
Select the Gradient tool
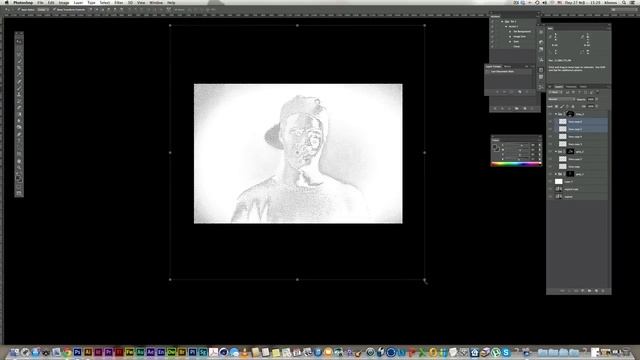click(19, 114)
